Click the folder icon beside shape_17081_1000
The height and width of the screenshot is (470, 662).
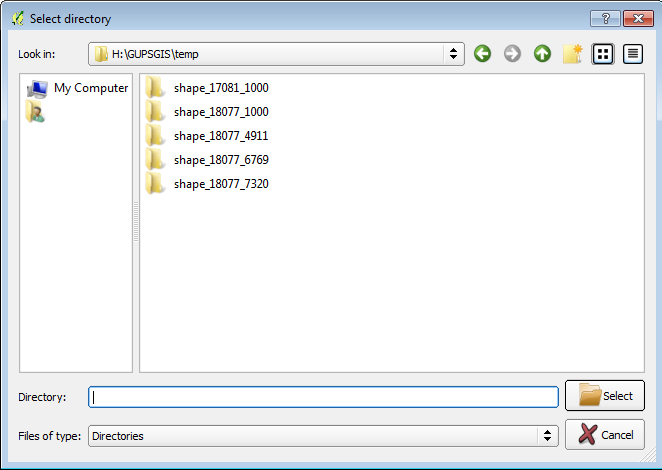coord(155,87)
